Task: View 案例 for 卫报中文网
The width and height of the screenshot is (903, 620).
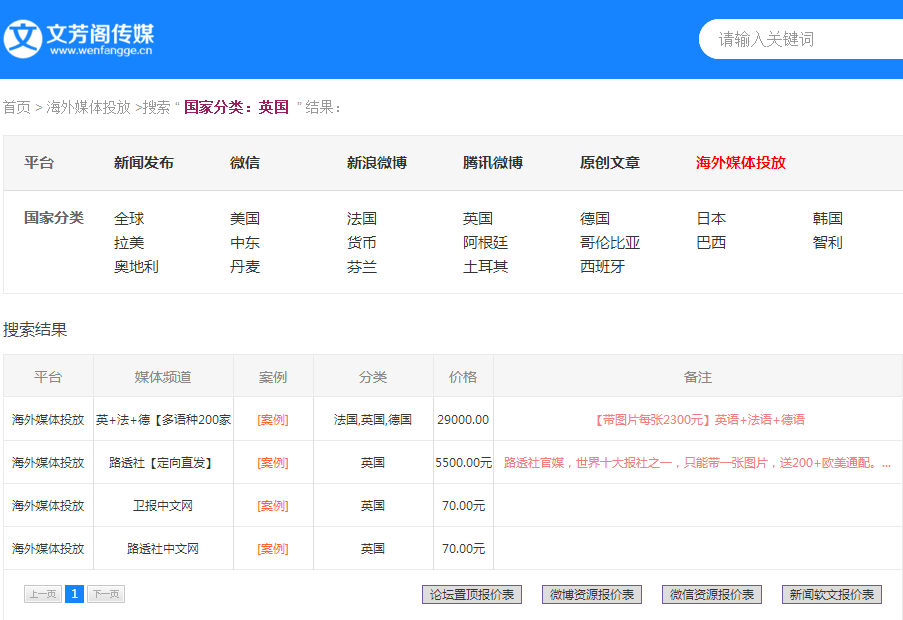Action: pos(272,506)
